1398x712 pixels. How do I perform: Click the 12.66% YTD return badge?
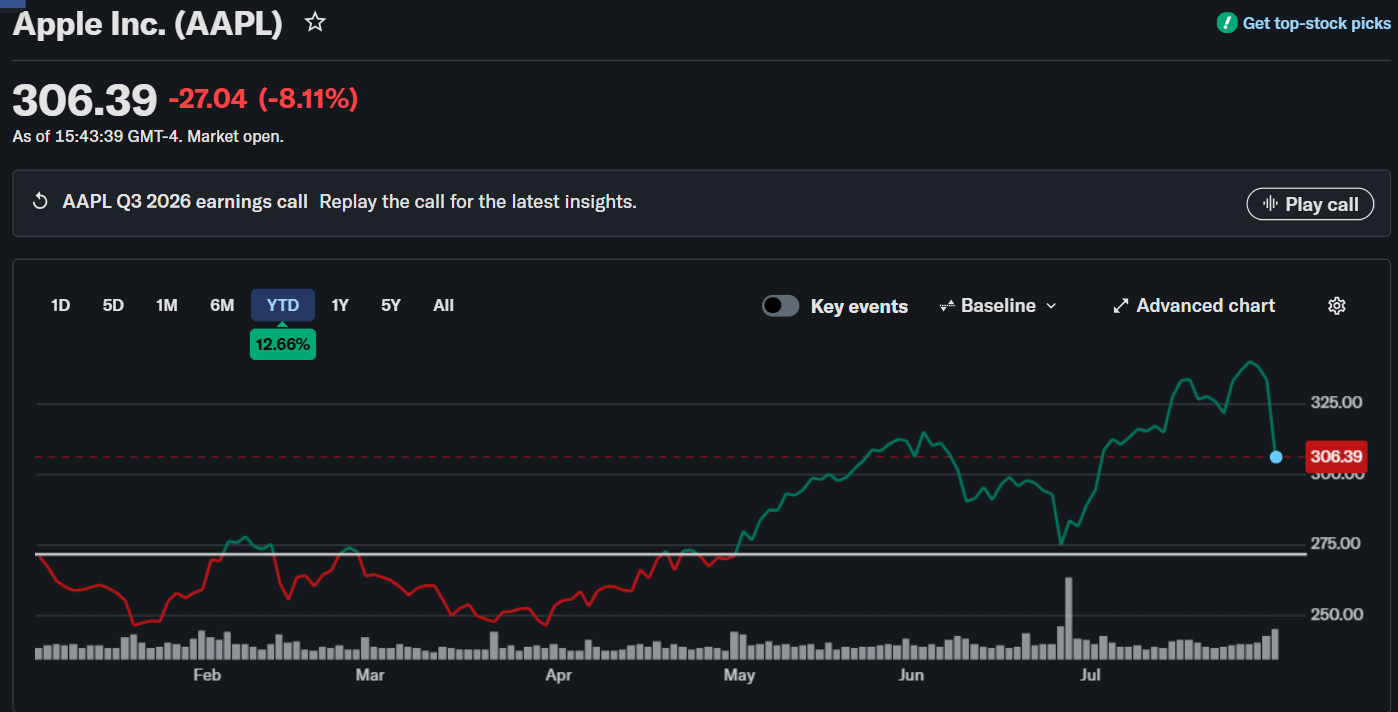click(x=283, y=346)
